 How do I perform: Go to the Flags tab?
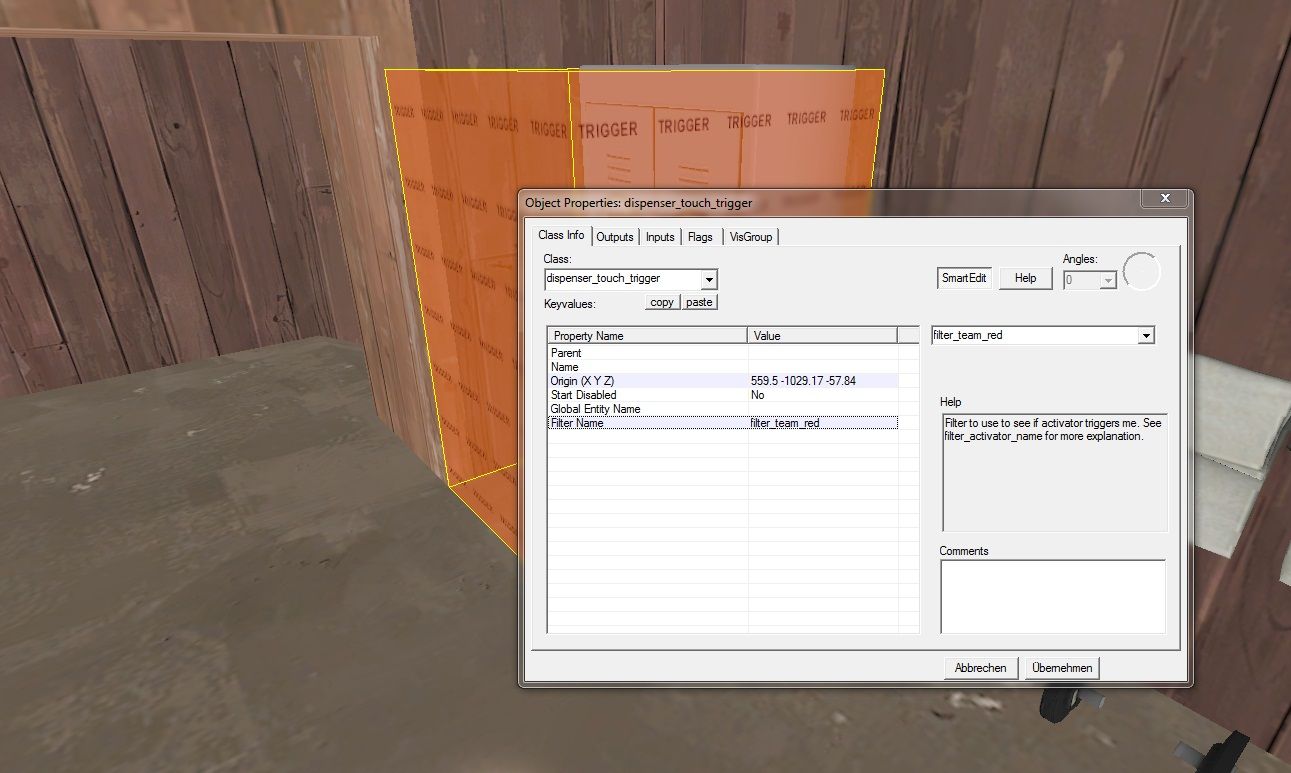tap(700, 237)
